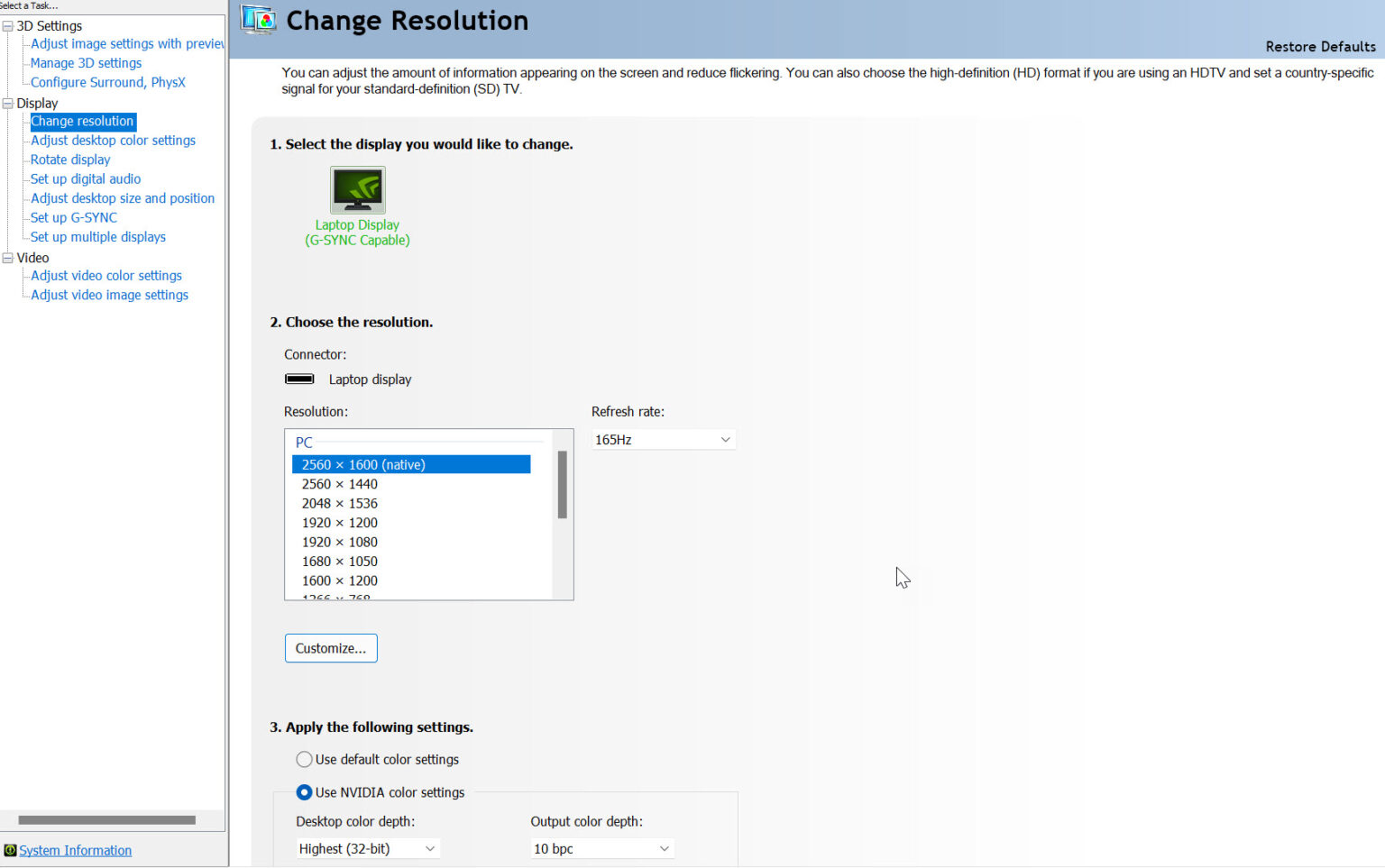Select the 1920 × 1080 resolution
The height and width of the screenshot is (868, 1385).
(x=340, y=542)
